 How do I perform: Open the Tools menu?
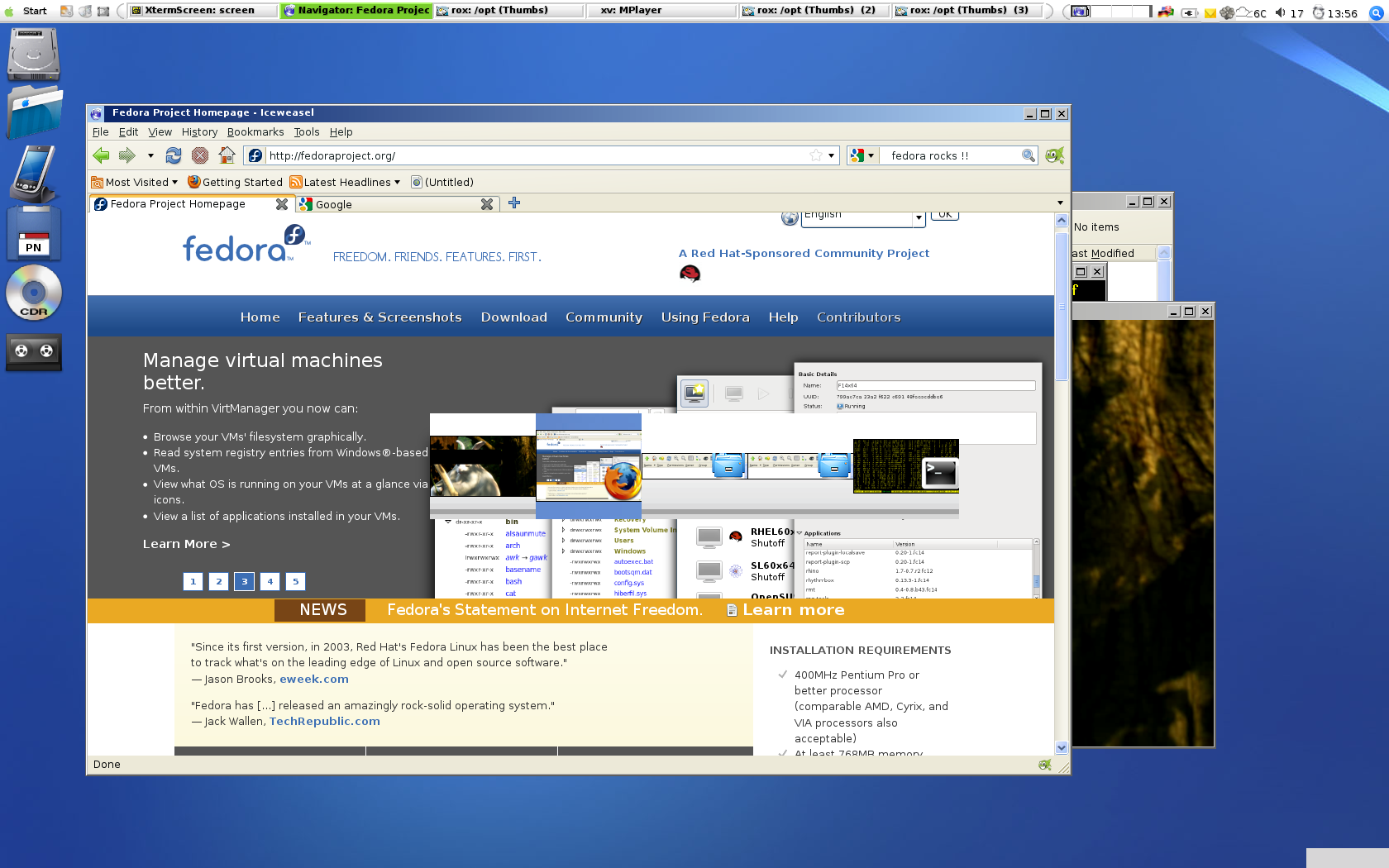tap(306, 132)
